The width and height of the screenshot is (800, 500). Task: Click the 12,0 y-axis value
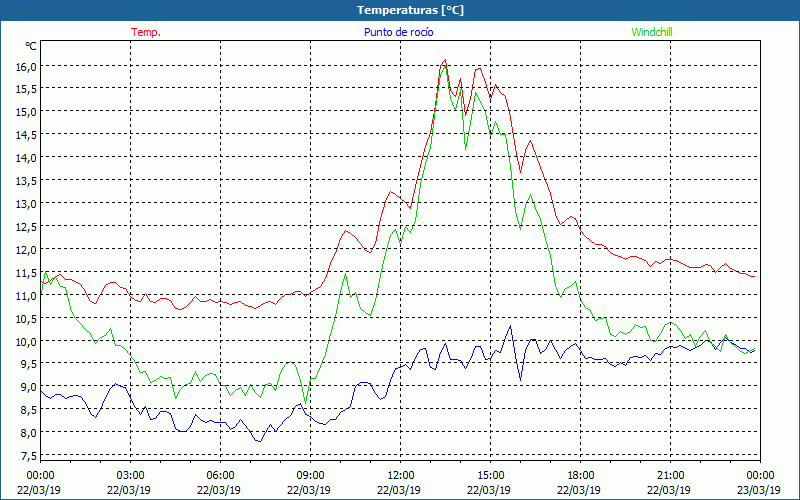[27, 250]
